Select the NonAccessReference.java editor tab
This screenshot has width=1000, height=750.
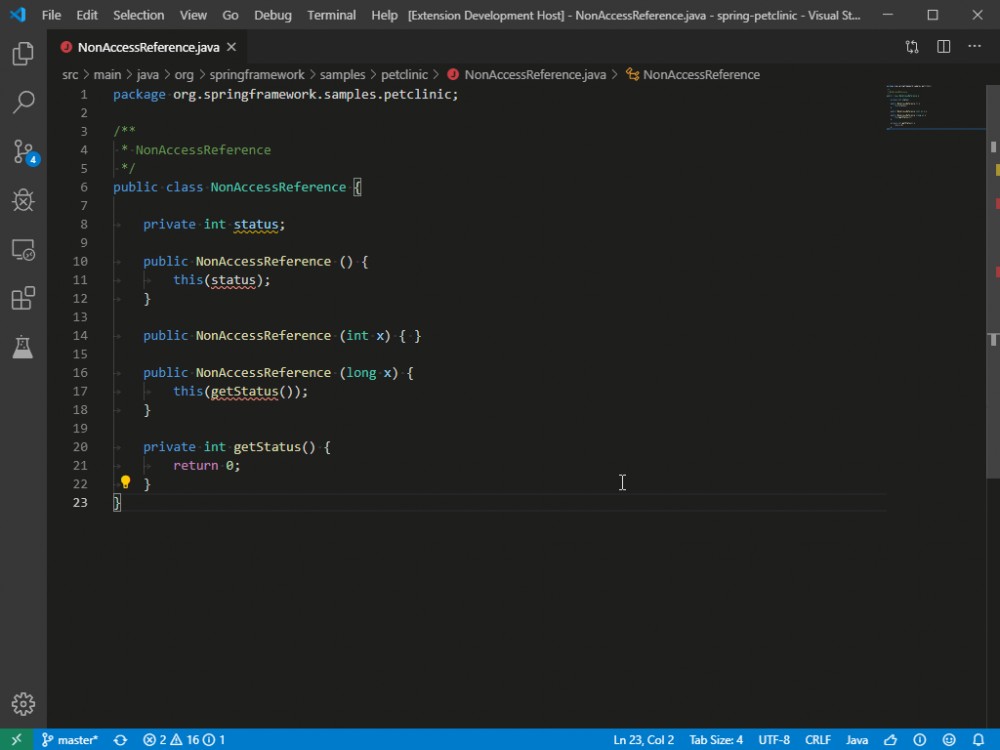click(x=147, y=46)
